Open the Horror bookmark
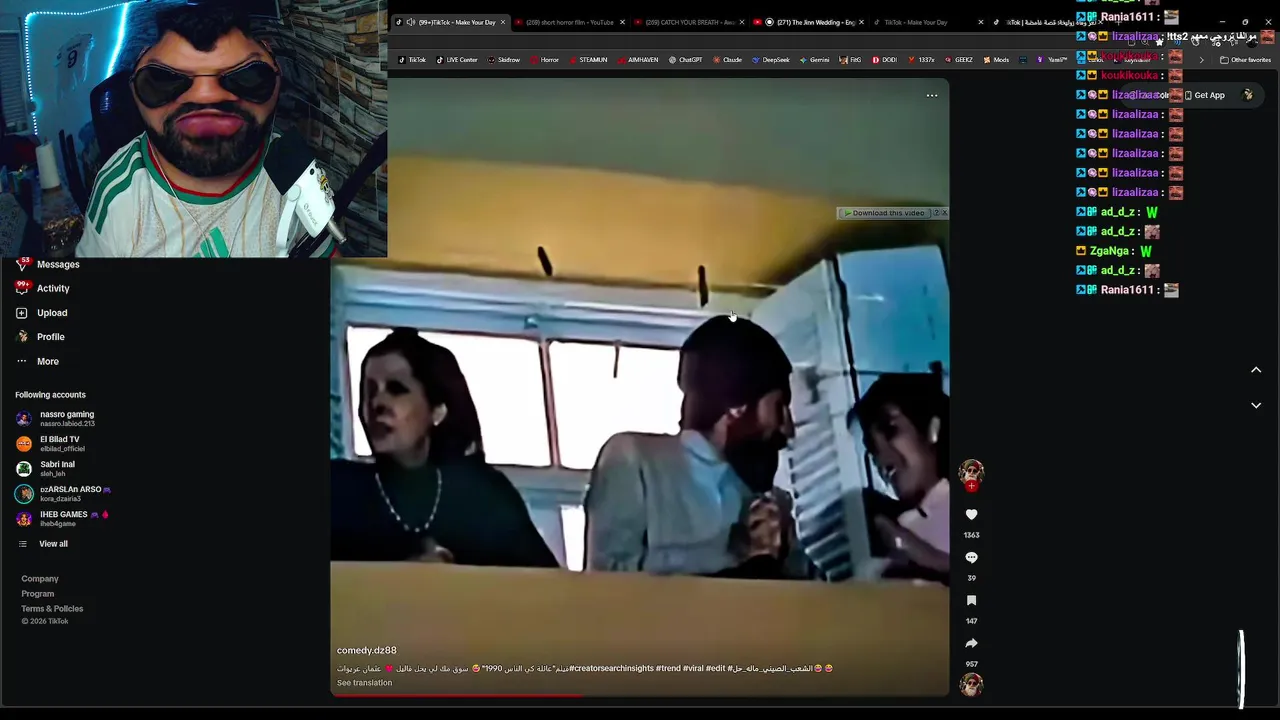Screen dimensions: 1280x720 [x=545, y=60]
